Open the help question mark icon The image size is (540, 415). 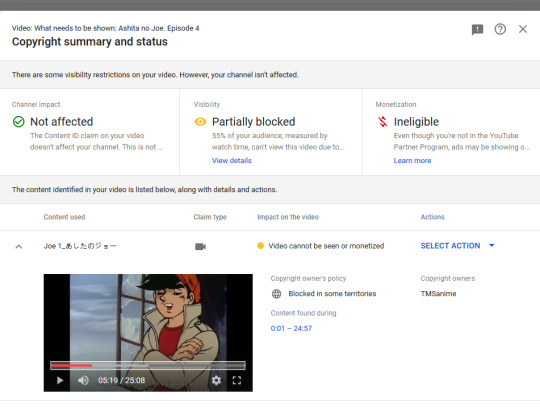(x=500, y=29)
